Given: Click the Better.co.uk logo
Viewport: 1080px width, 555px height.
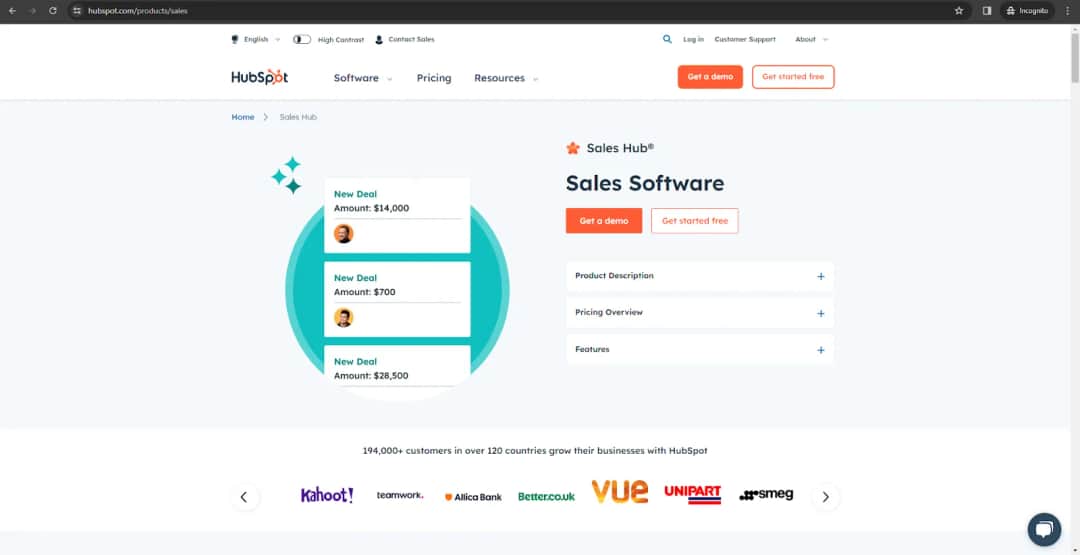Looking at the screenshot, I should [x=546, y=496].
